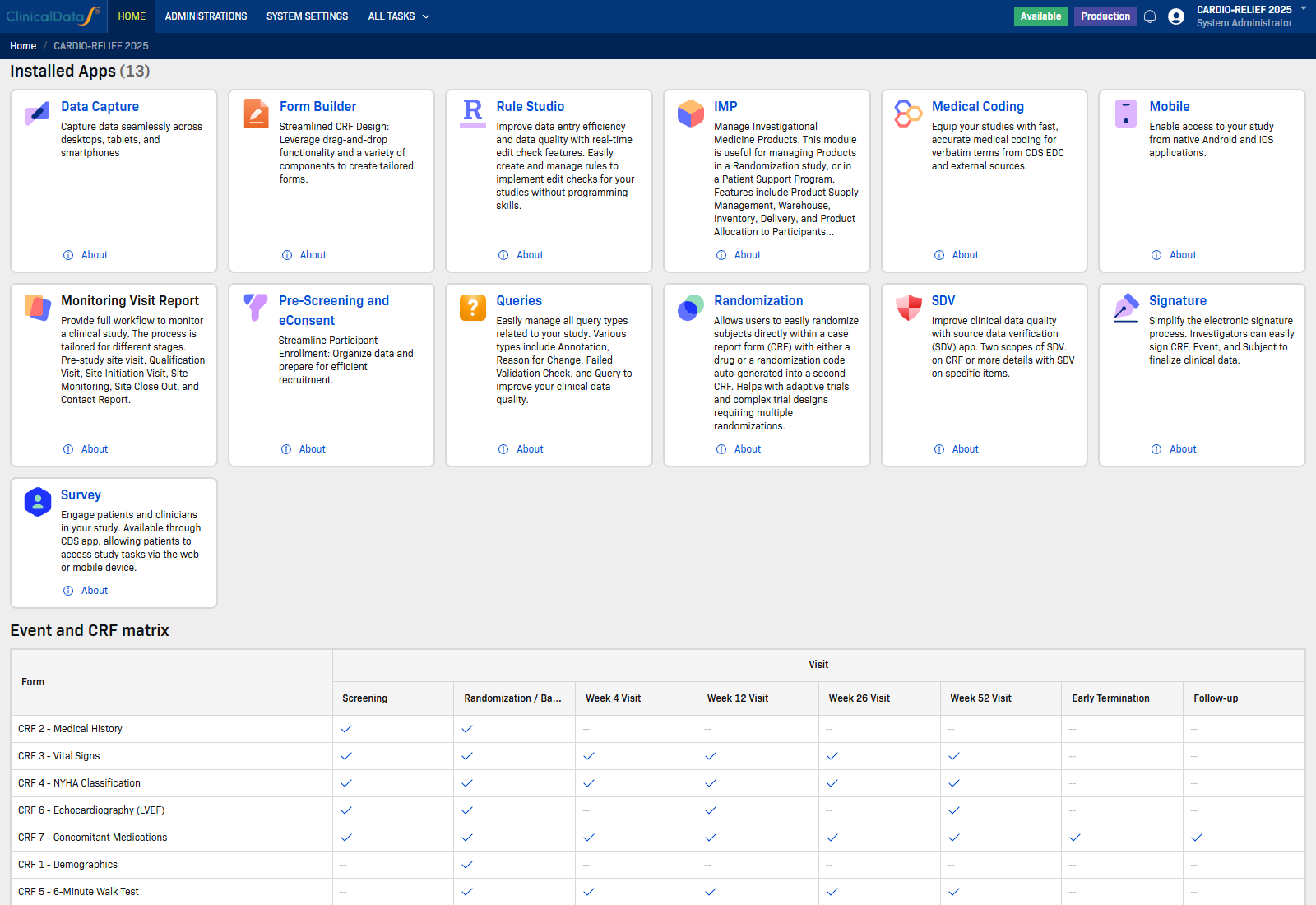Viewport: 1316px width, 905px height.
Task: Select CRF 4 - NYHA Classification row
Action: pyautogui.click(x=658, y=783)
